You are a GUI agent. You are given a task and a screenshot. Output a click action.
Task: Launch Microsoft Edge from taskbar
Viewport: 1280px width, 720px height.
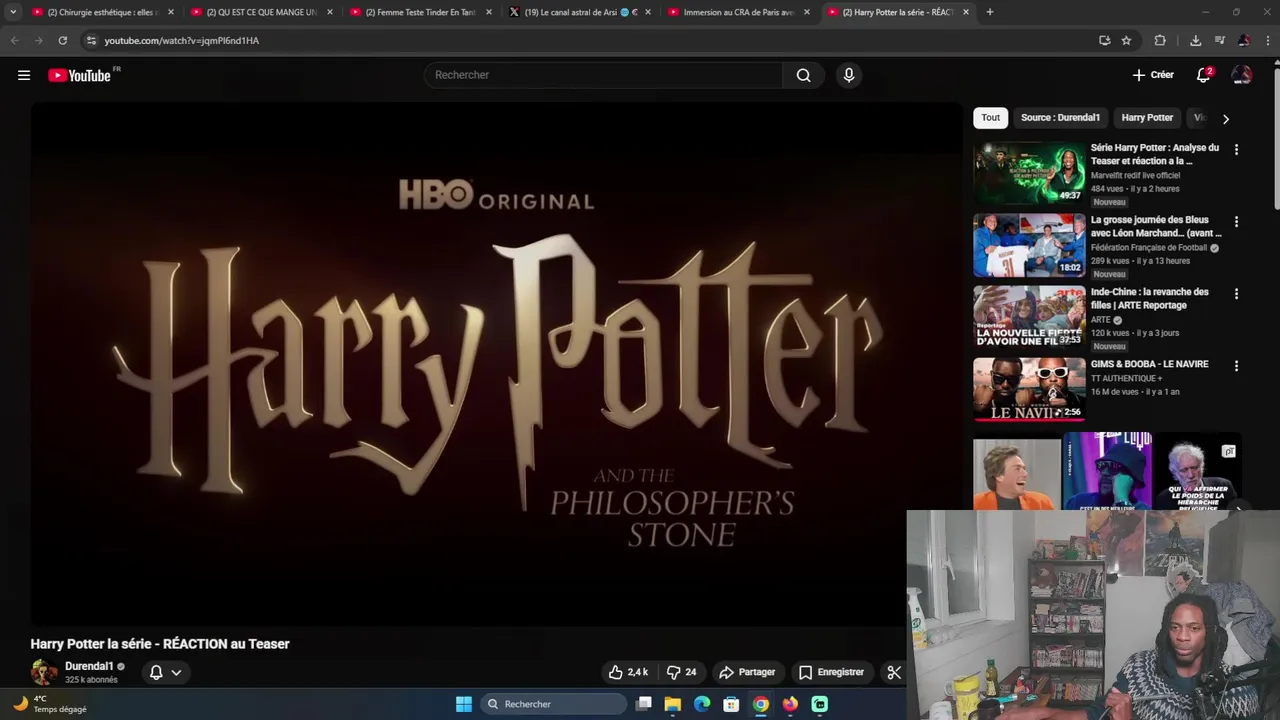click(x=702, y=704)
